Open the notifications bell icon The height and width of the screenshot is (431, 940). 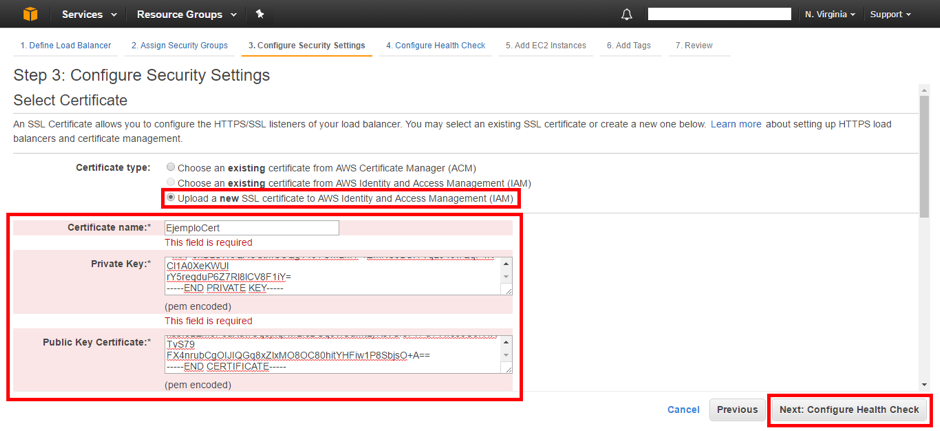[626, 14]
